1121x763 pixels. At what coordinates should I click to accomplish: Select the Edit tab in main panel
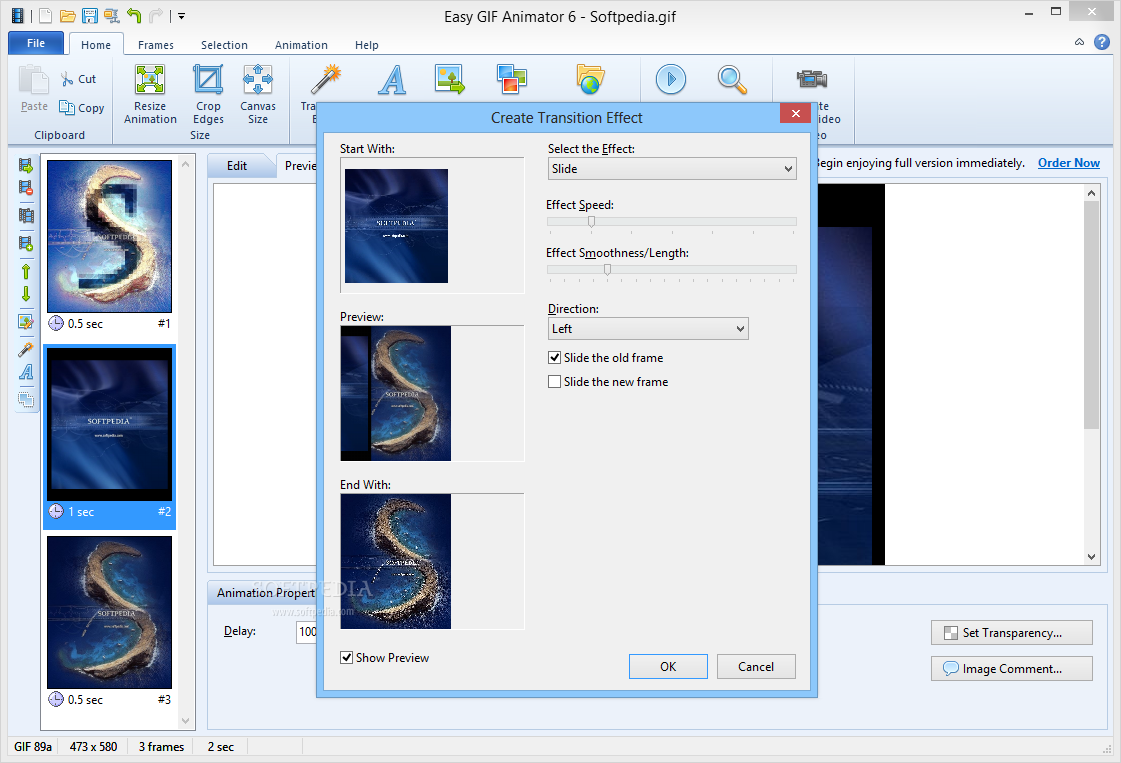click(x=237, y=166)
